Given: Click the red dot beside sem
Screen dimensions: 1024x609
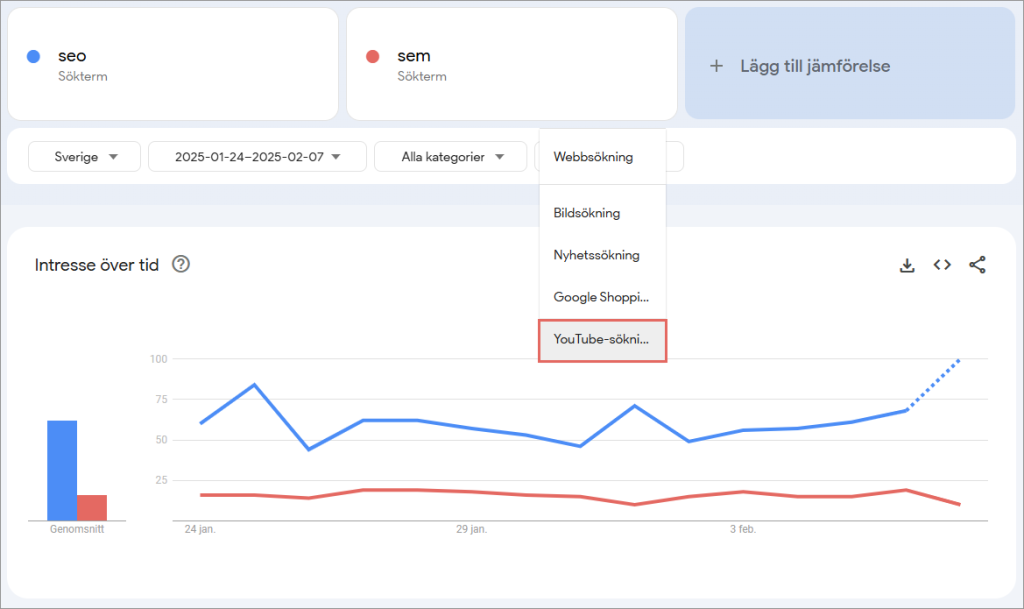Looking at the screenshot, I should [375, 56].
